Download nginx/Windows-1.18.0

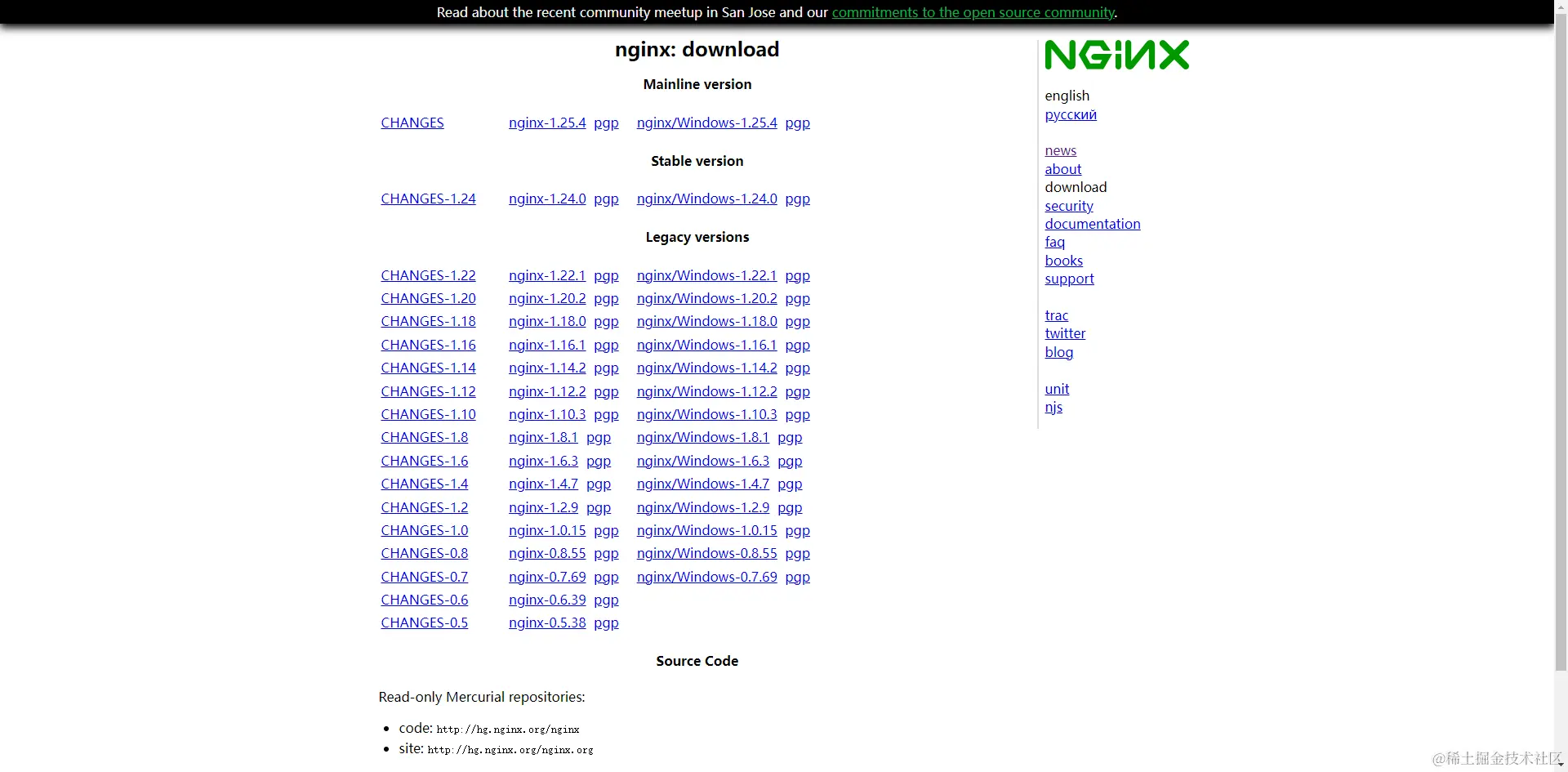pyautogui.click(x=707, y=321)
